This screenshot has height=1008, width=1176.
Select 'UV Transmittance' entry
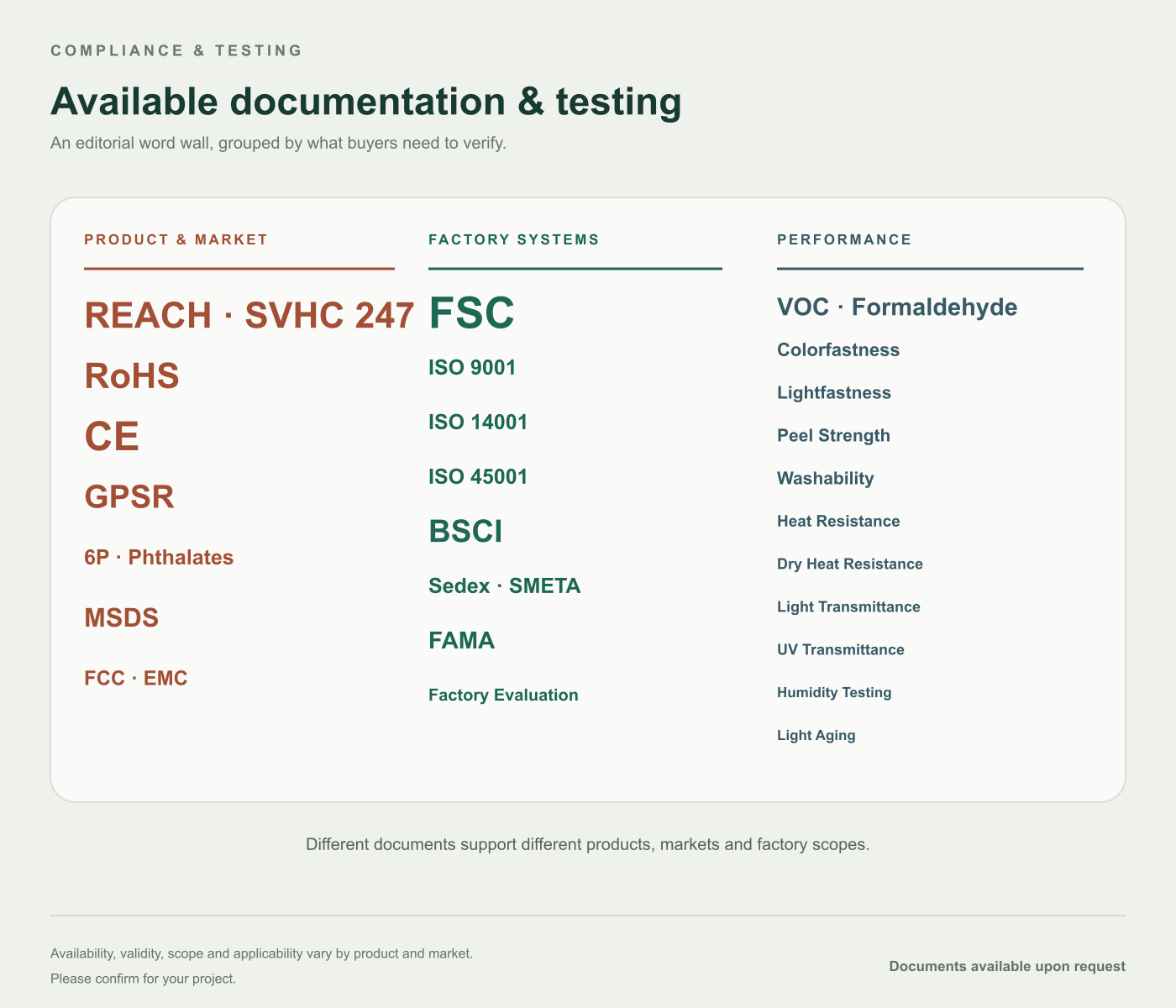841,649
